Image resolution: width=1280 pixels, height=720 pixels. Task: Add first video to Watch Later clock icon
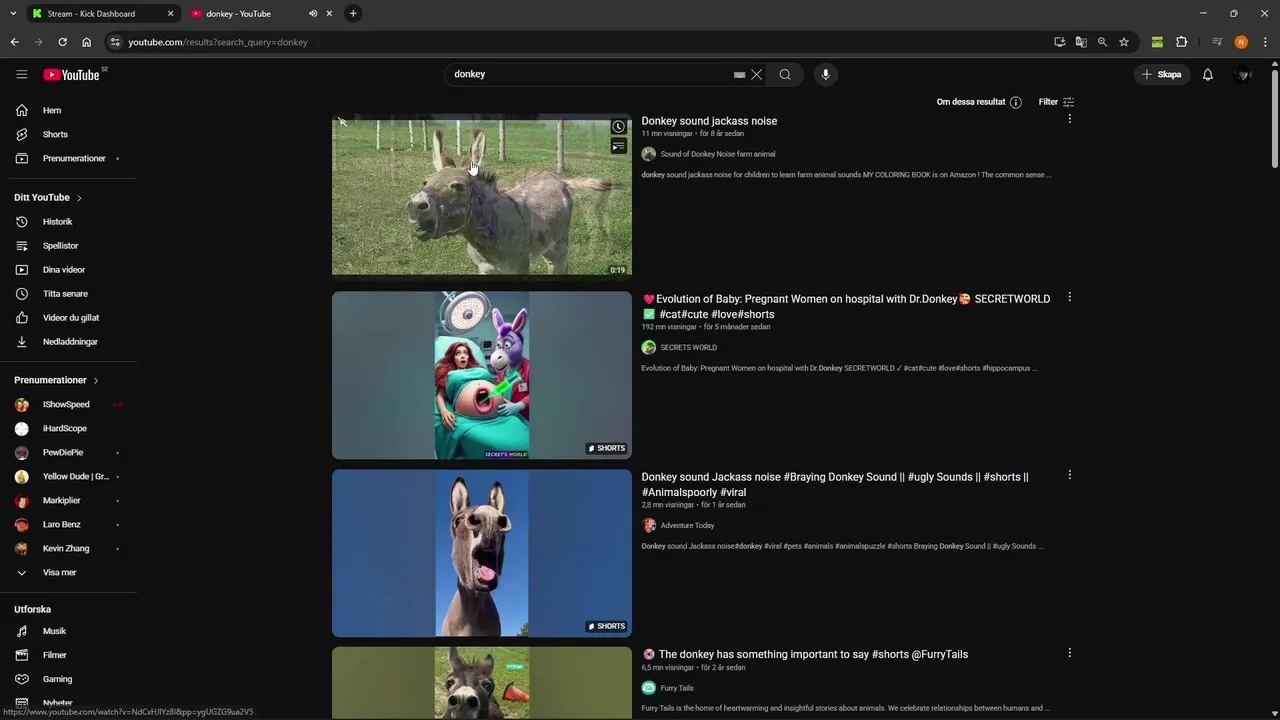[x=618, y=127]
